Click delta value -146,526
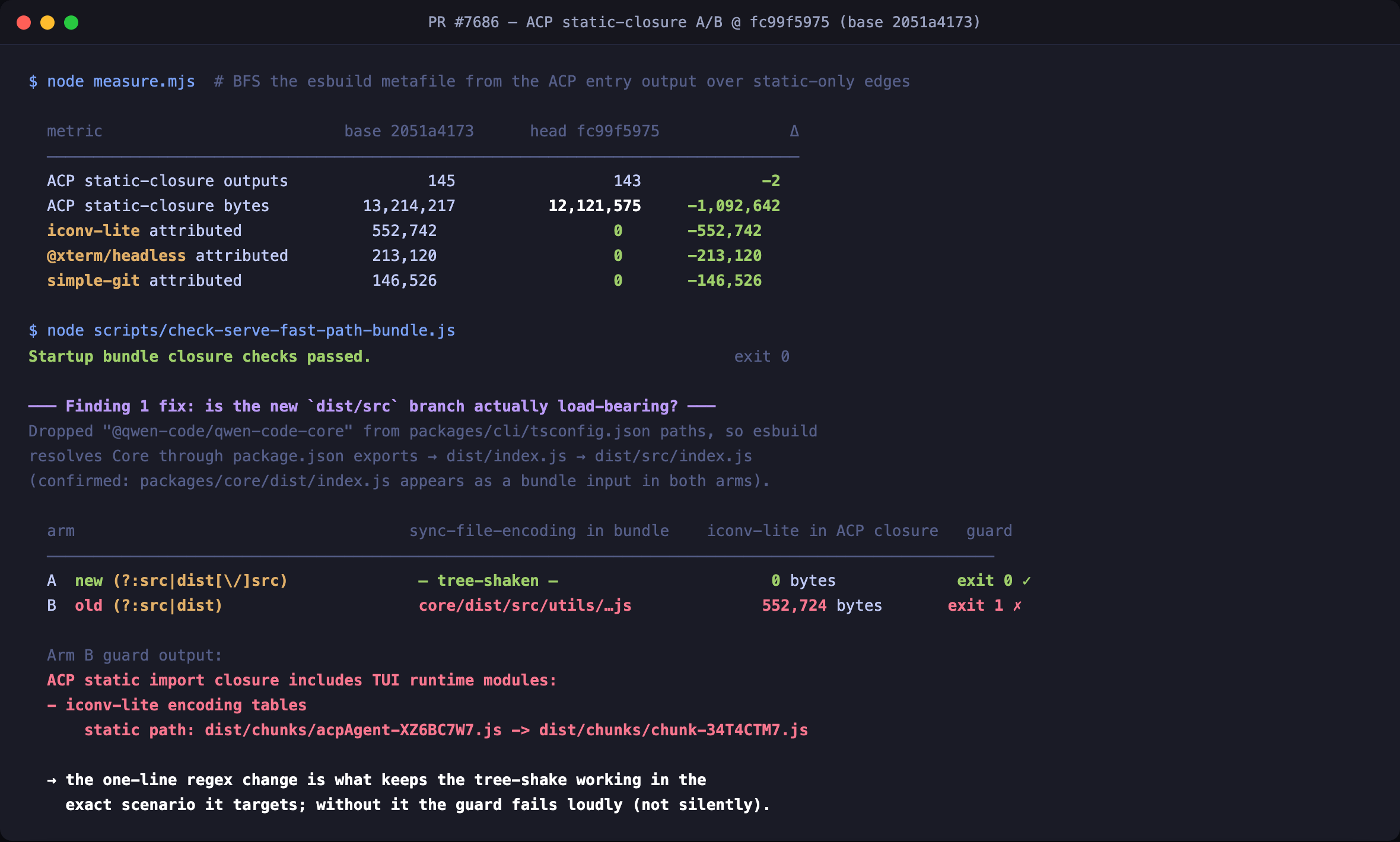 (x=724, y=280)
